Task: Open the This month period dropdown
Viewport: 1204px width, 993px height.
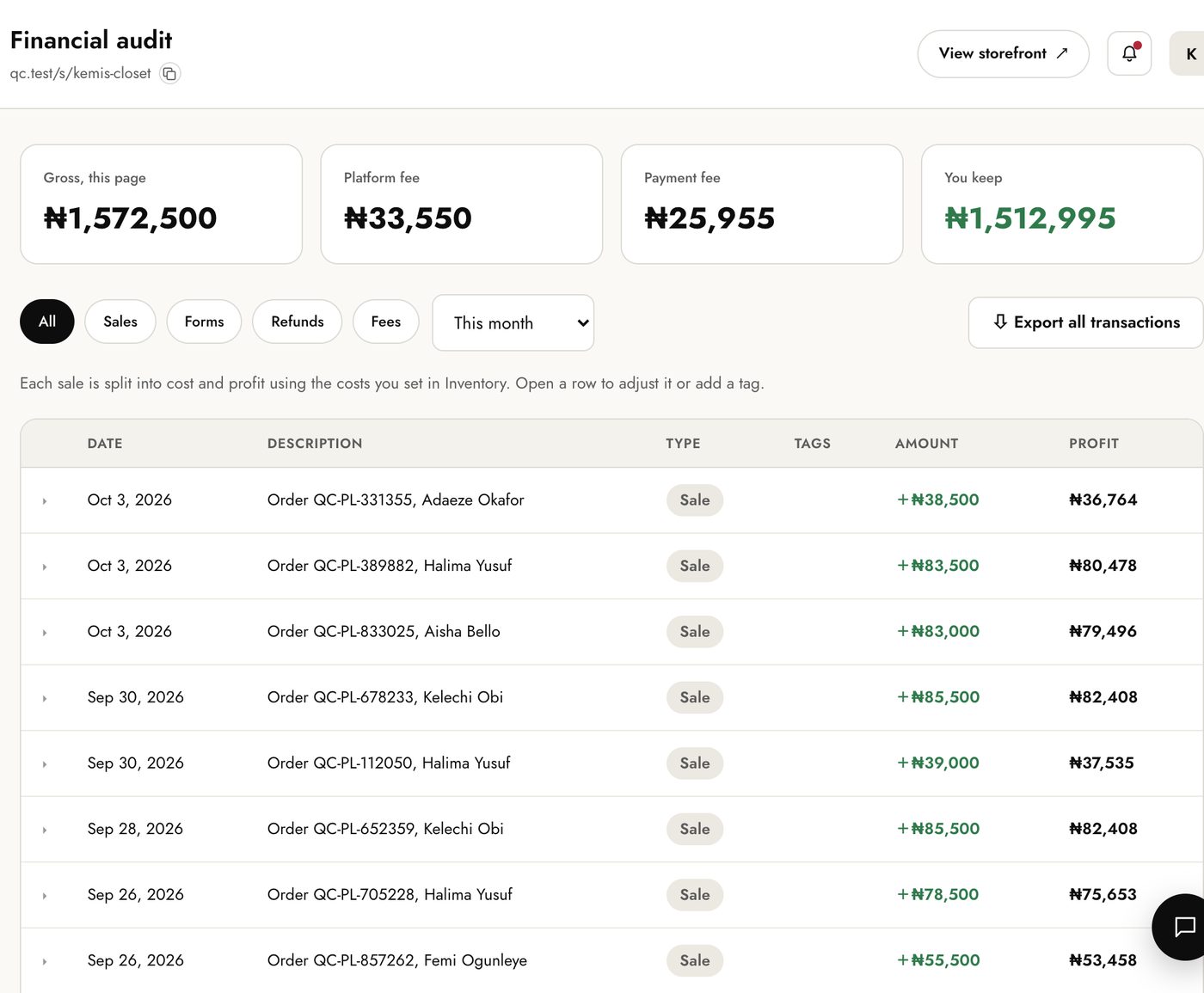Action: [513, 322]
